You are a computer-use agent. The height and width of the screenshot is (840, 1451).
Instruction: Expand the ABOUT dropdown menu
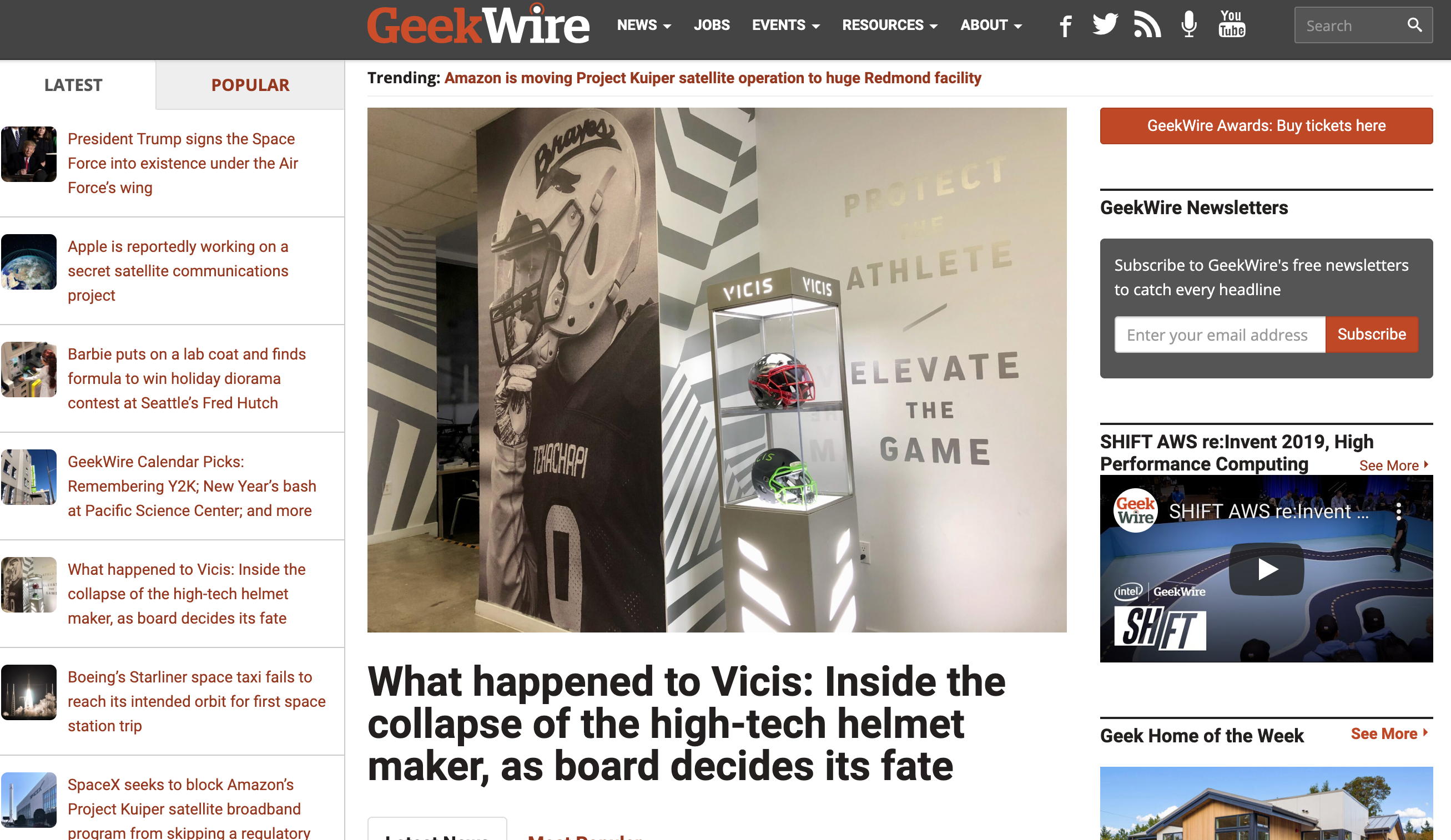[991, 26]
